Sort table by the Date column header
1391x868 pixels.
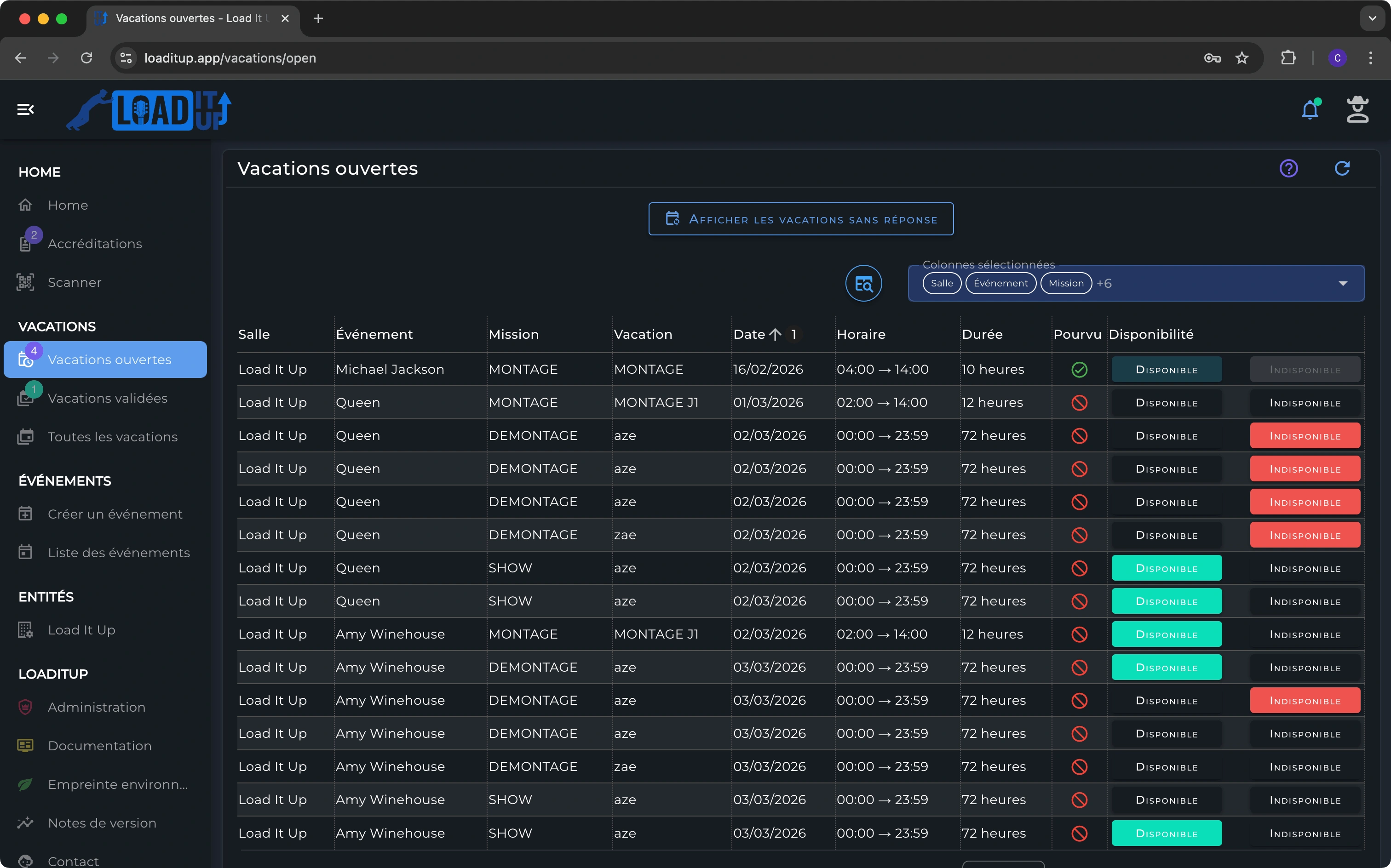tap(749, 334)
